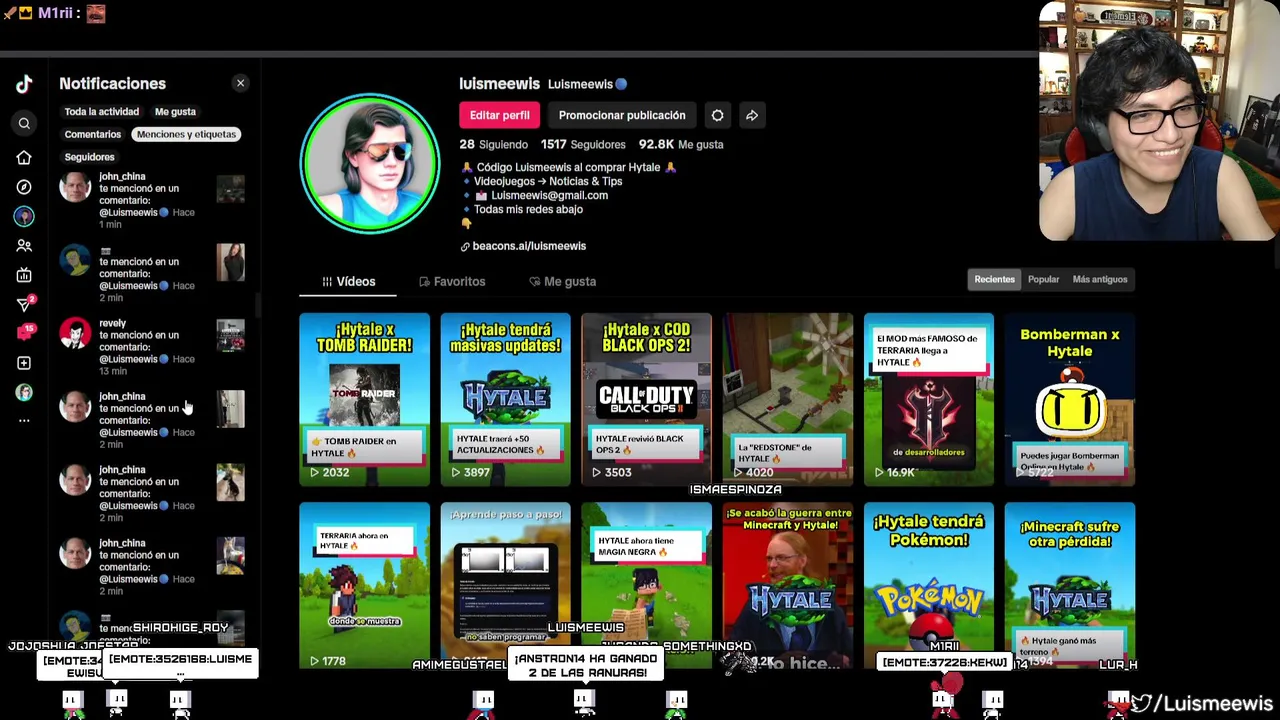Click the 1517 Seguidores count

tap(583, 144)
